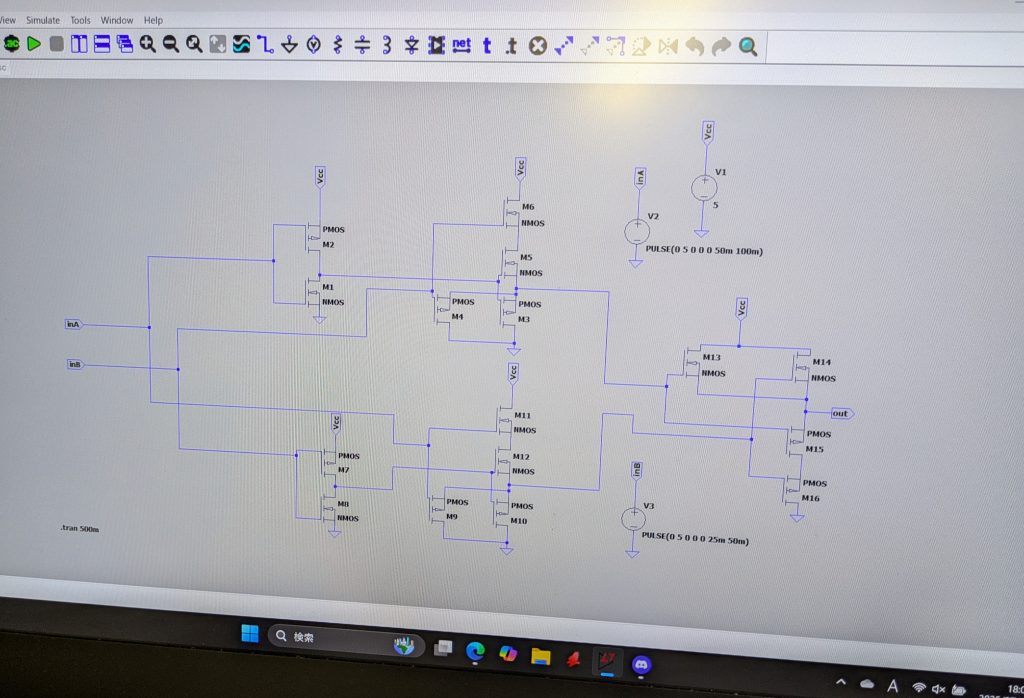Activate the Delete tool

[537, 46]
